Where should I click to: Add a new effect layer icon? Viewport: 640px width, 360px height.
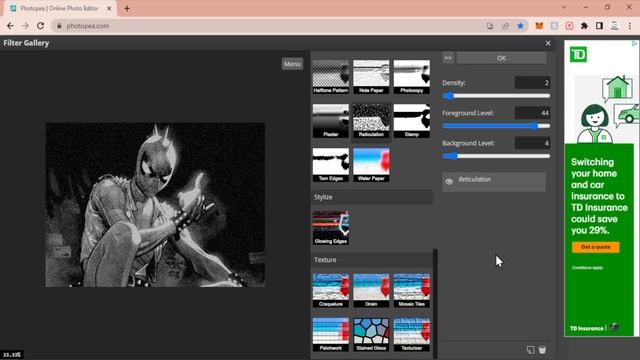coord(530,350)
